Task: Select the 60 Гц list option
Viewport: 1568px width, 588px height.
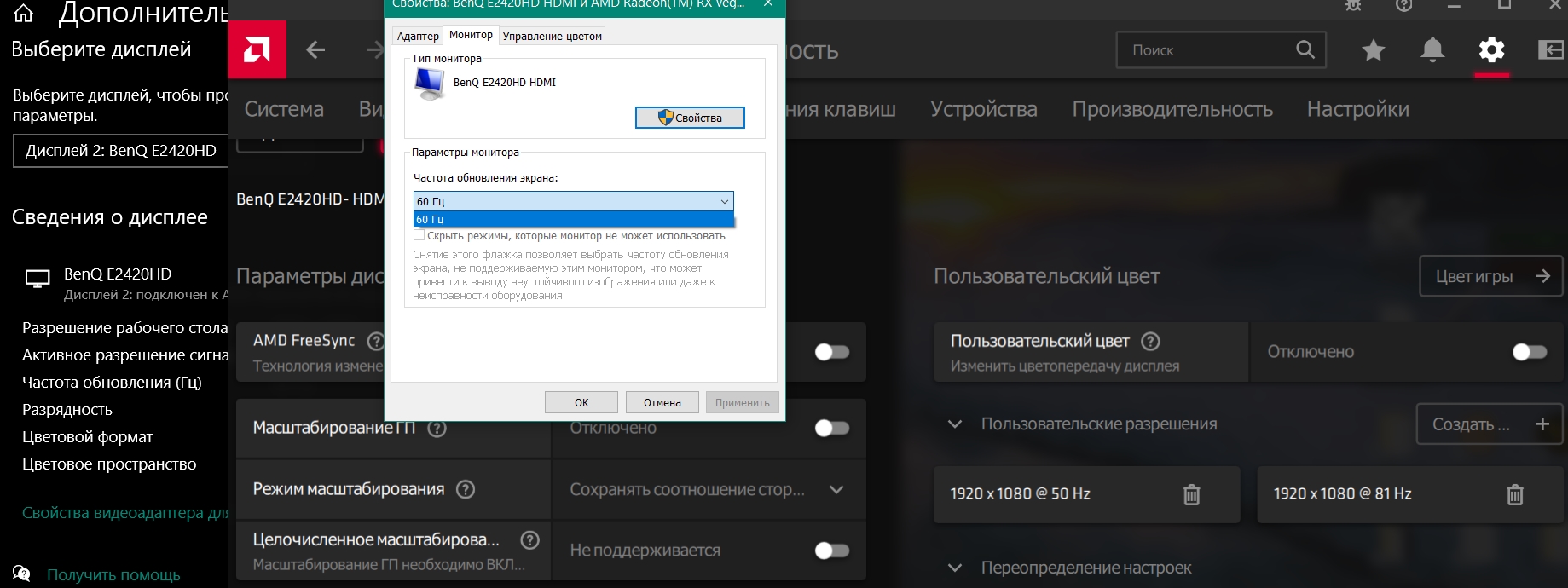Action: coord(573,219)
